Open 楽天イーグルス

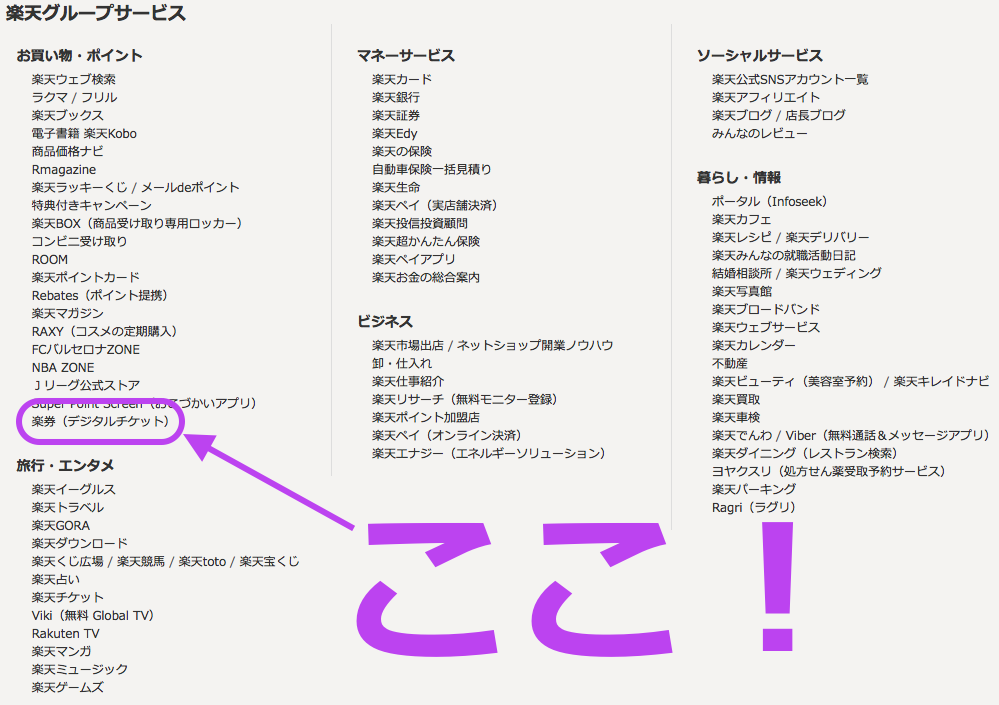click(74, 490)
